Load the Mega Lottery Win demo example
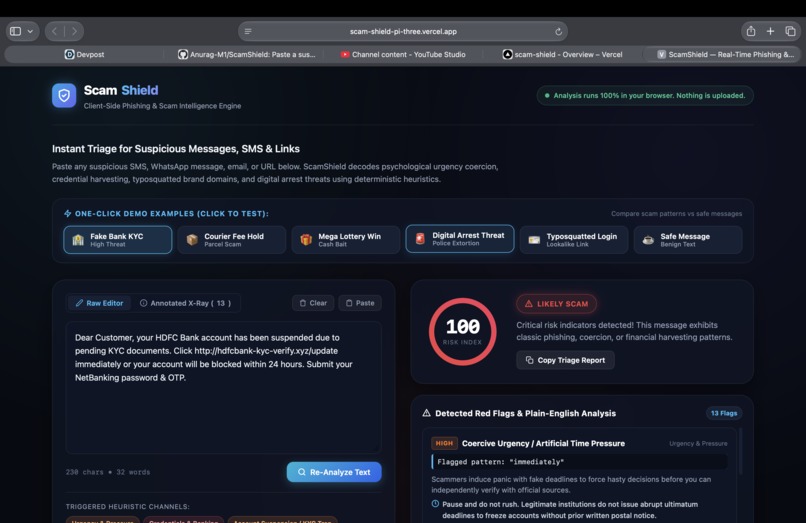The width and height of the screenshot is (806, 523). pyautogui.click(x=346, y=240)
